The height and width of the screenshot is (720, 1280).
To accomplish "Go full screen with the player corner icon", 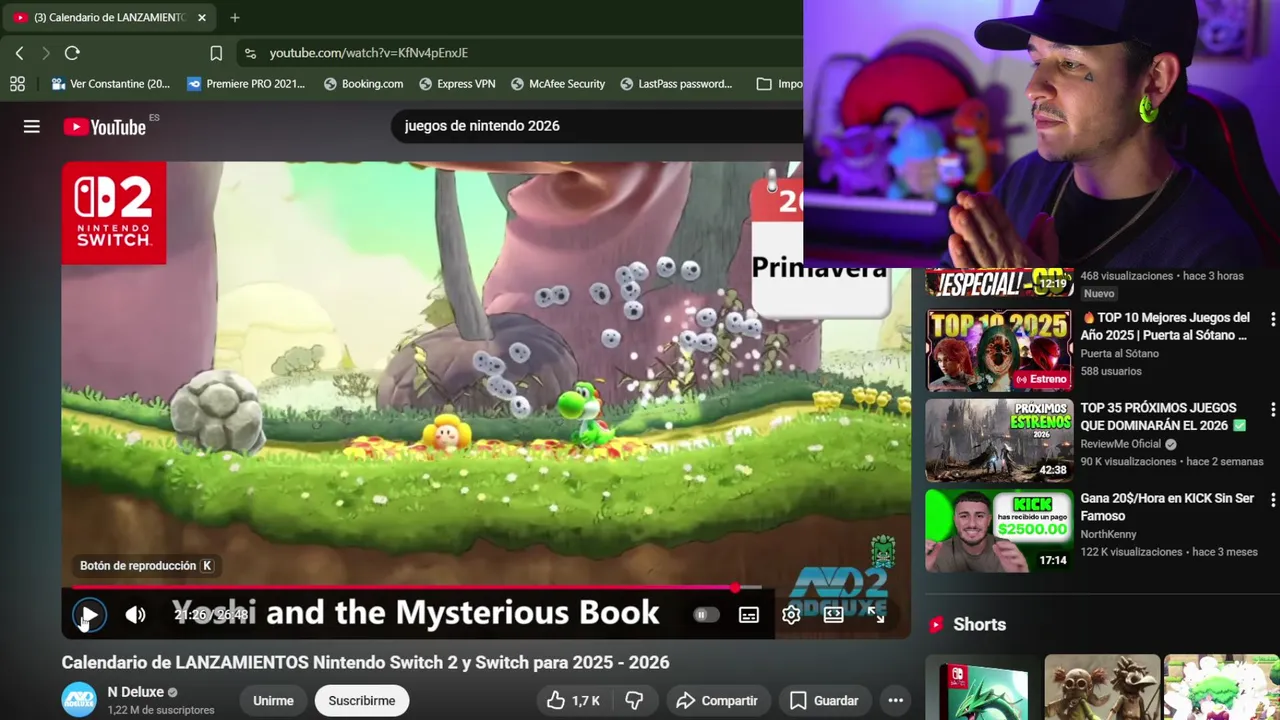I will (876, 615).
